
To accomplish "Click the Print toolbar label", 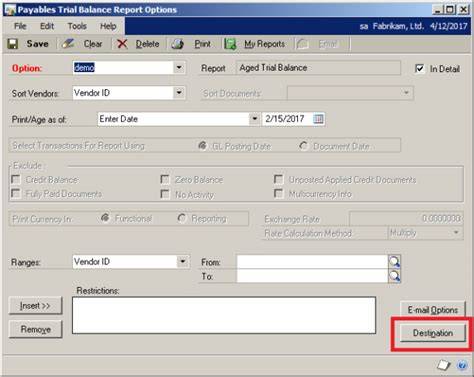I will click(x=202, y=44).
